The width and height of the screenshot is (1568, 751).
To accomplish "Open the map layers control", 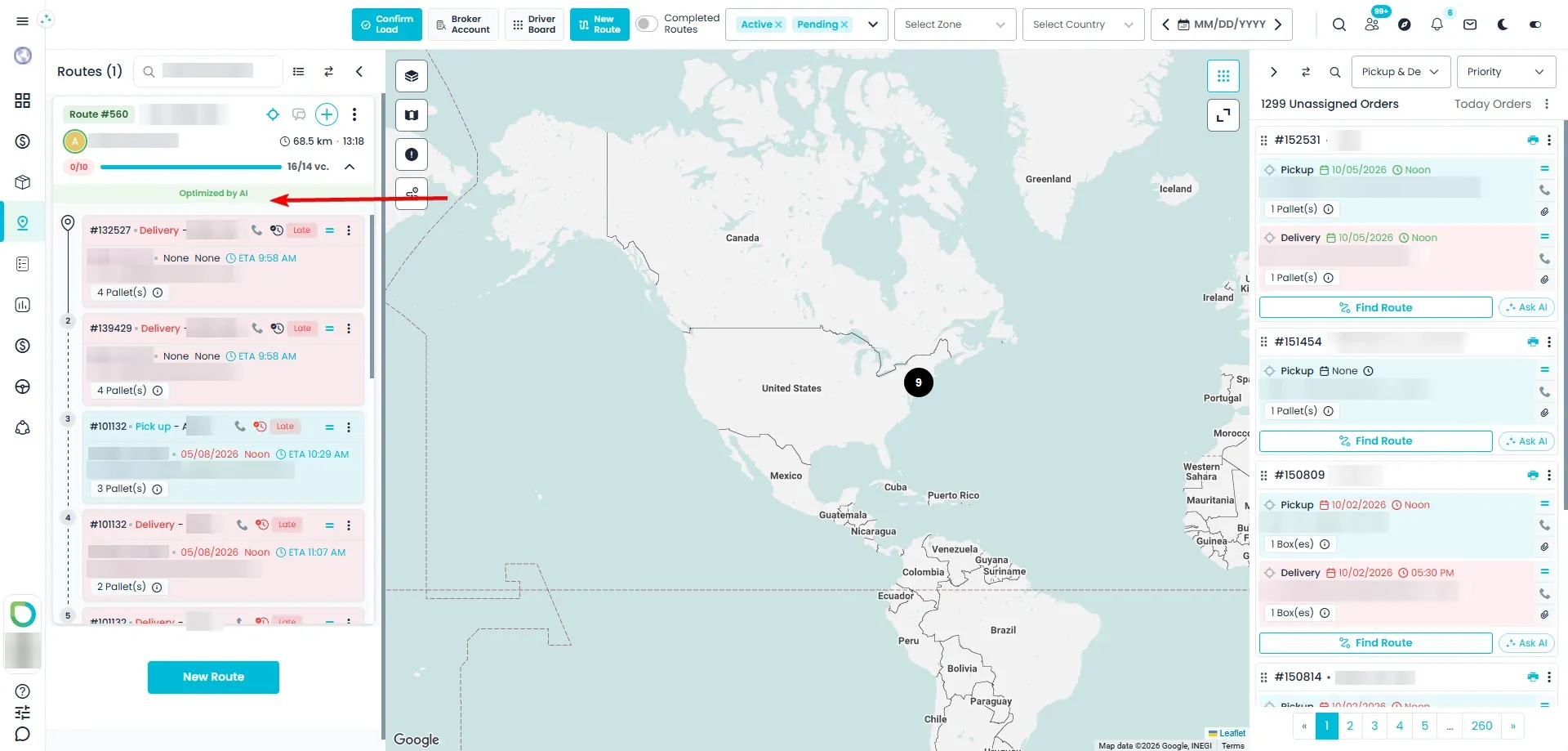I will pyautogui.click(x=412, y=76).
